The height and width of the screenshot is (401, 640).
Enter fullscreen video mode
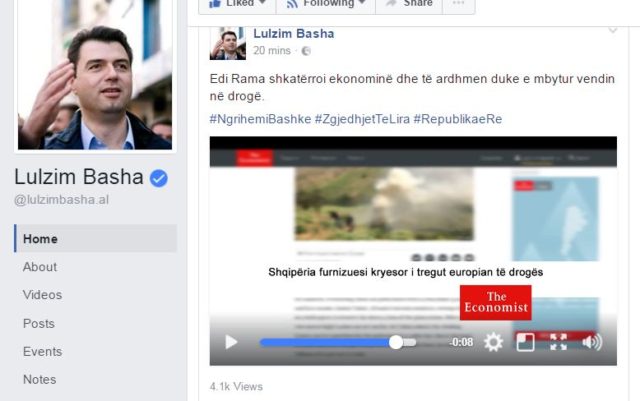coord(559,342)
